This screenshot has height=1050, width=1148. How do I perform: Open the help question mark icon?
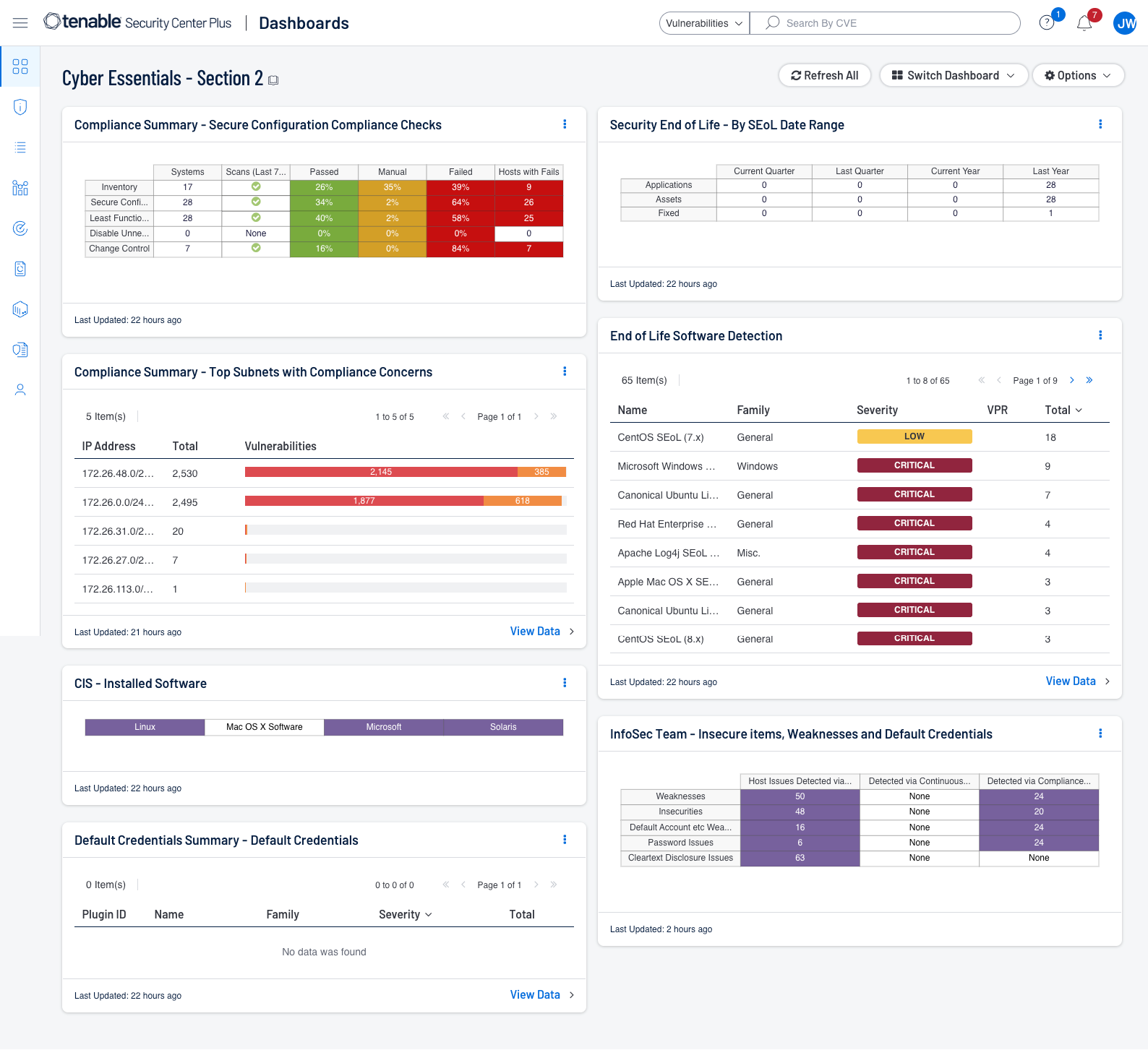coord(1046,23)
